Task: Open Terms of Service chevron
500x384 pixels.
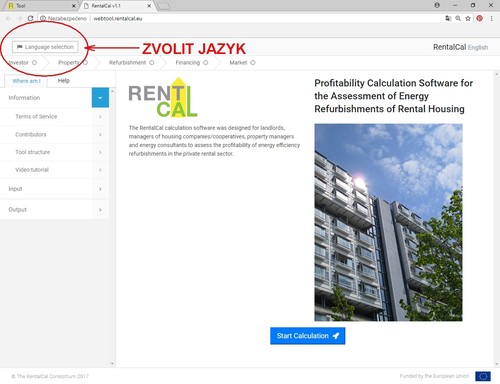Action: 100,116
